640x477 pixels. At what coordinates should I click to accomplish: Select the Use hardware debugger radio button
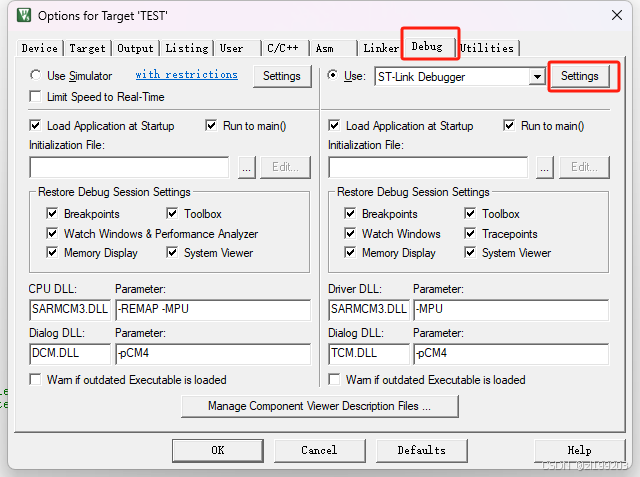(x=333, y=75)
